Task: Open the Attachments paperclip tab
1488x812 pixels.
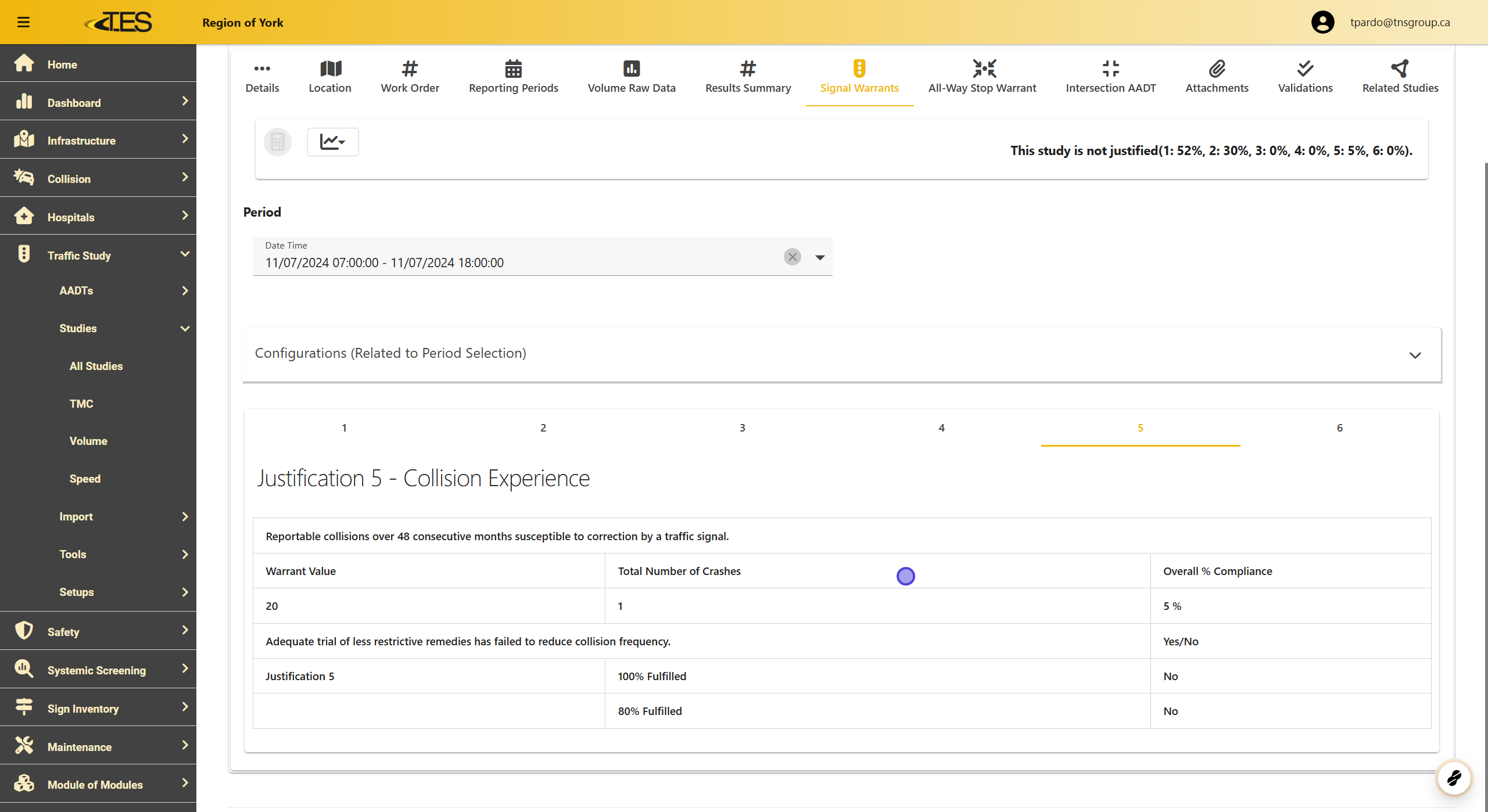Action: (x=1216, y=77)
